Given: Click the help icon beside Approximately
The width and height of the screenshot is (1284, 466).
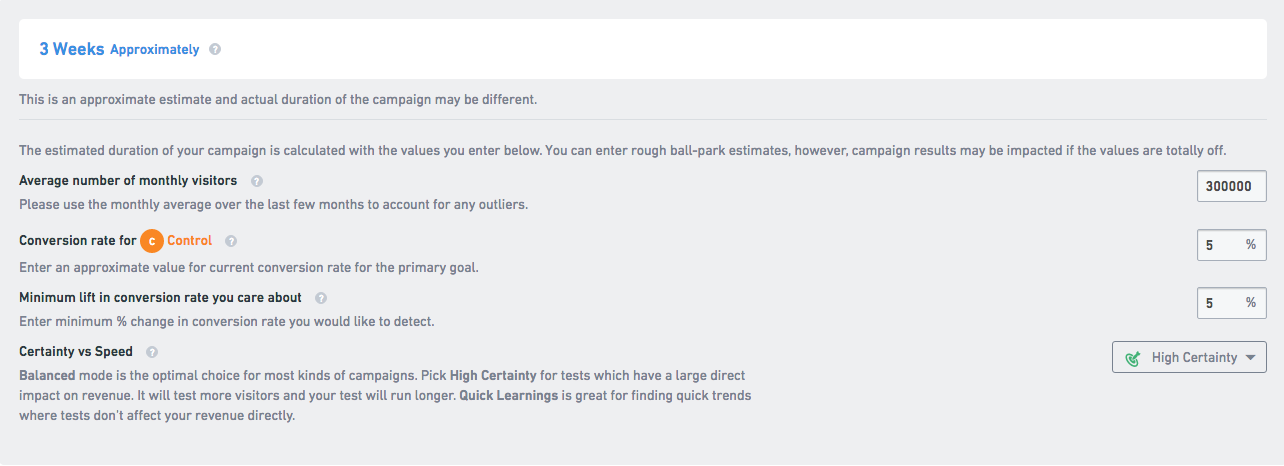Looking at the screenshot, I should [x=215, y=49].
